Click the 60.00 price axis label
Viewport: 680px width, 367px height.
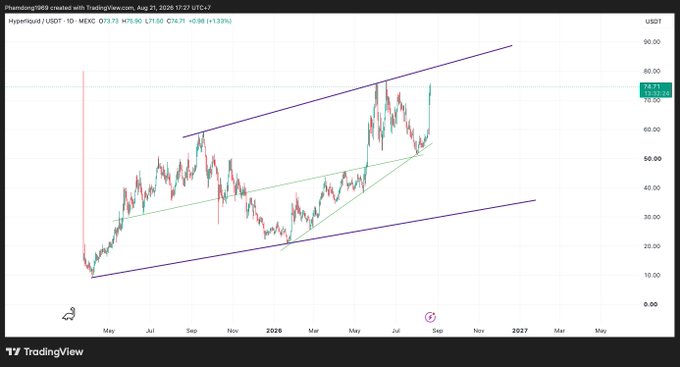[x=652, y=130]
